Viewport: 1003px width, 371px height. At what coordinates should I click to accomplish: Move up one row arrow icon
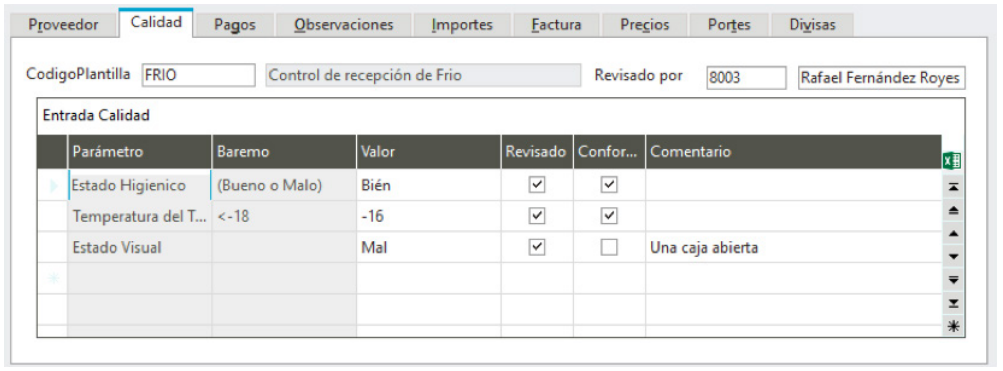pyautogui.click(x=953, y=233)
